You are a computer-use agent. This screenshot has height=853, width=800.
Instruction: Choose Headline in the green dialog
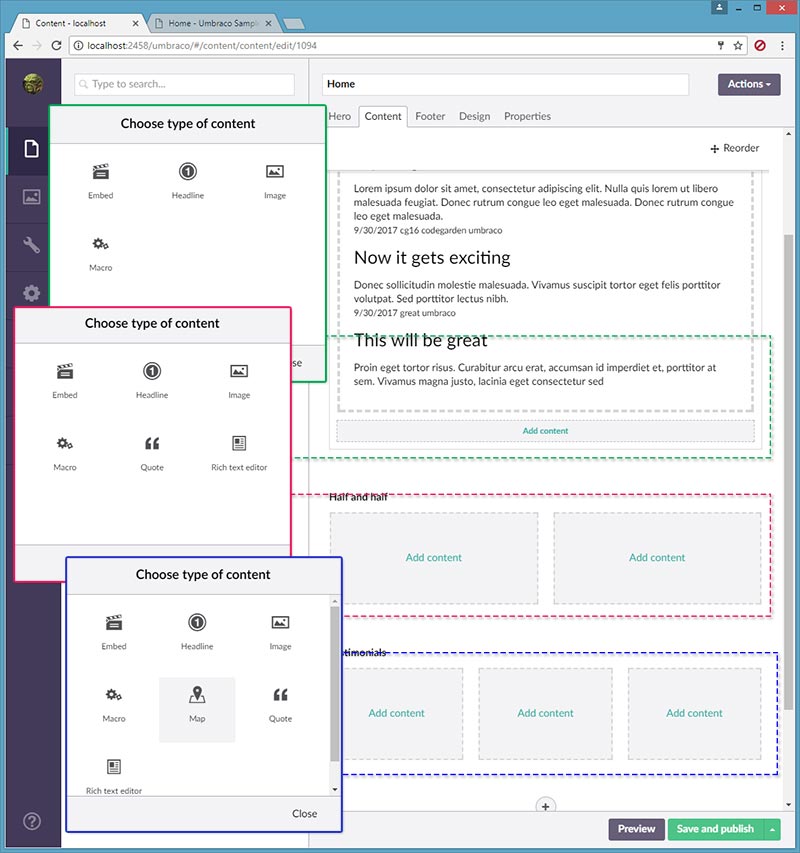tap(188, 181)
